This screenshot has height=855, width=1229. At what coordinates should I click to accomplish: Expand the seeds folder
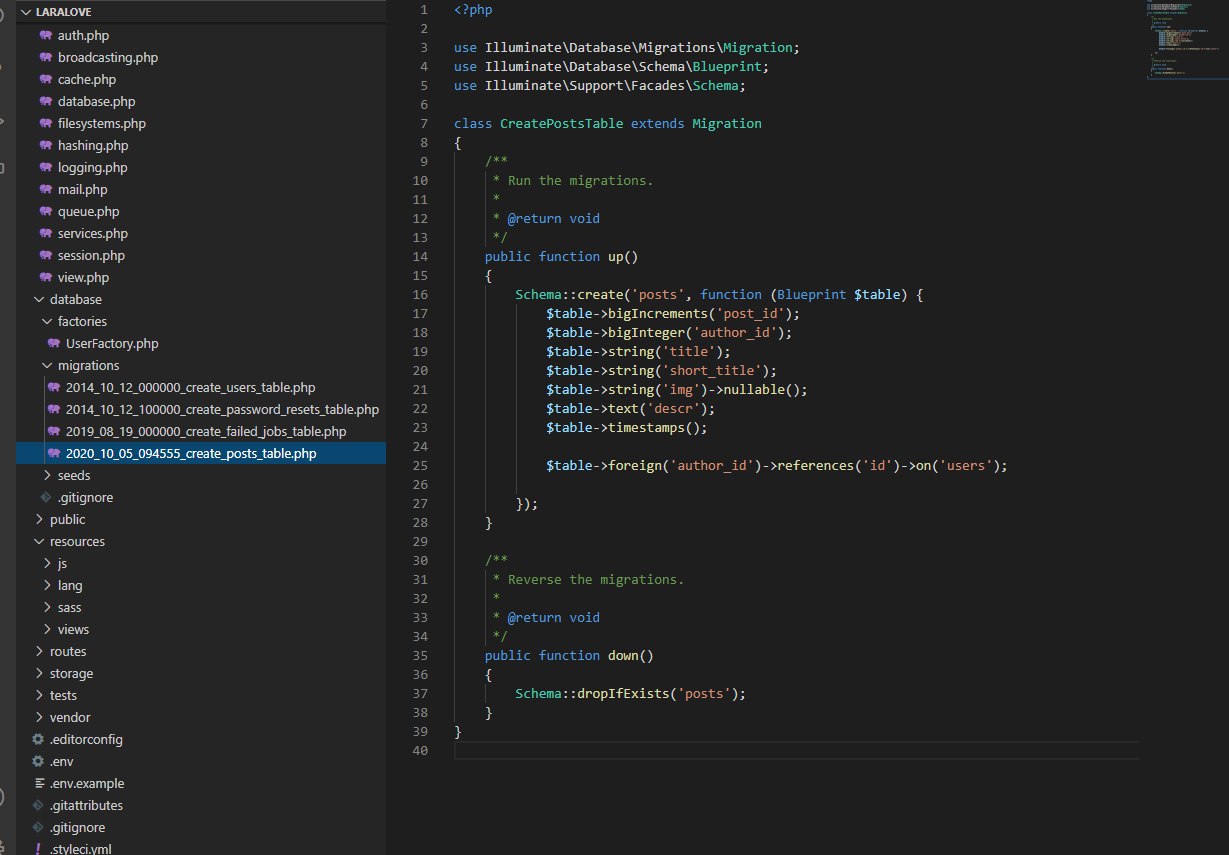point(47,475)
